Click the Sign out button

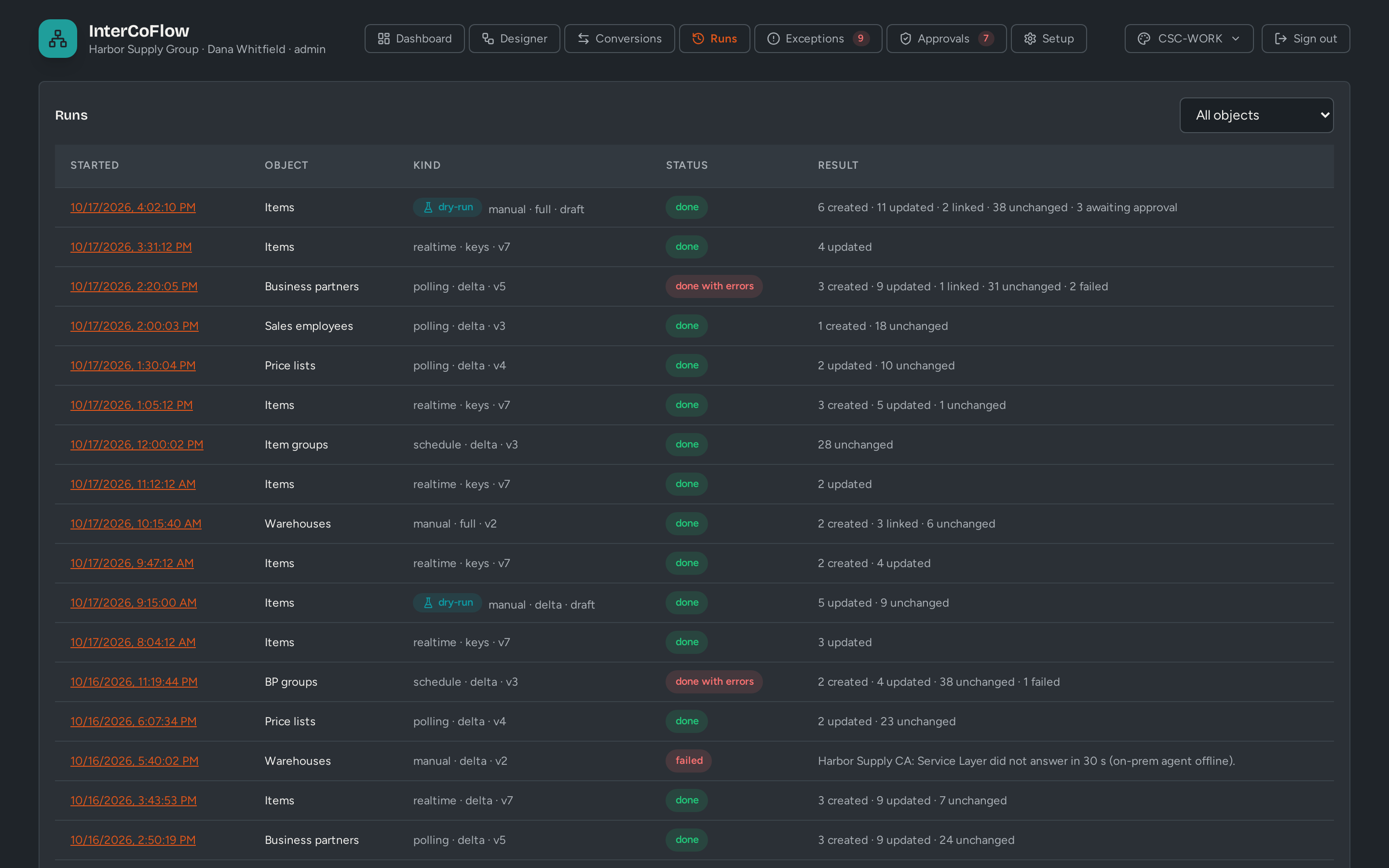pos(1305,39)
